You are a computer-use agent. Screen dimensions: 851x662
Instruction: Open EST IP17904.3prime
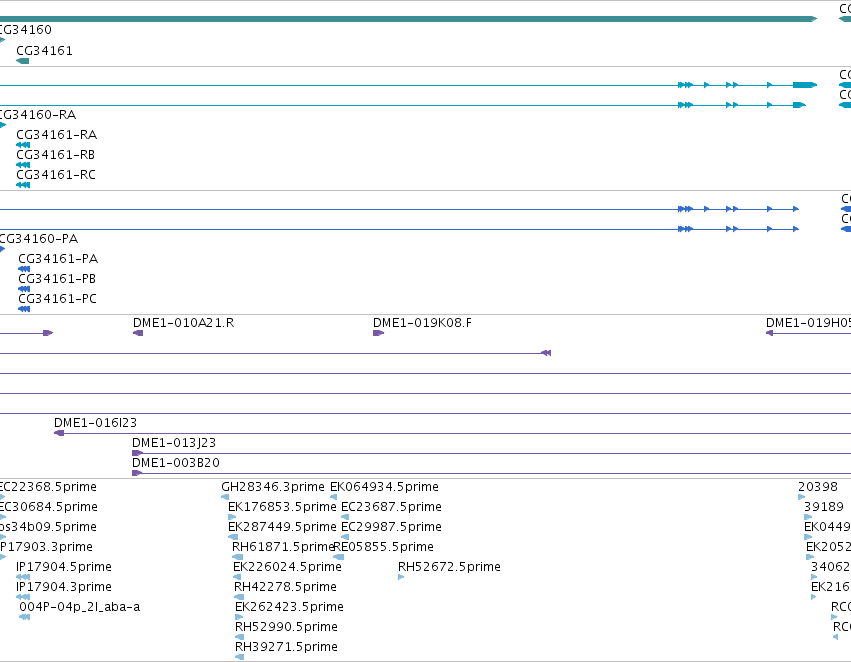(x=63, y=587)
